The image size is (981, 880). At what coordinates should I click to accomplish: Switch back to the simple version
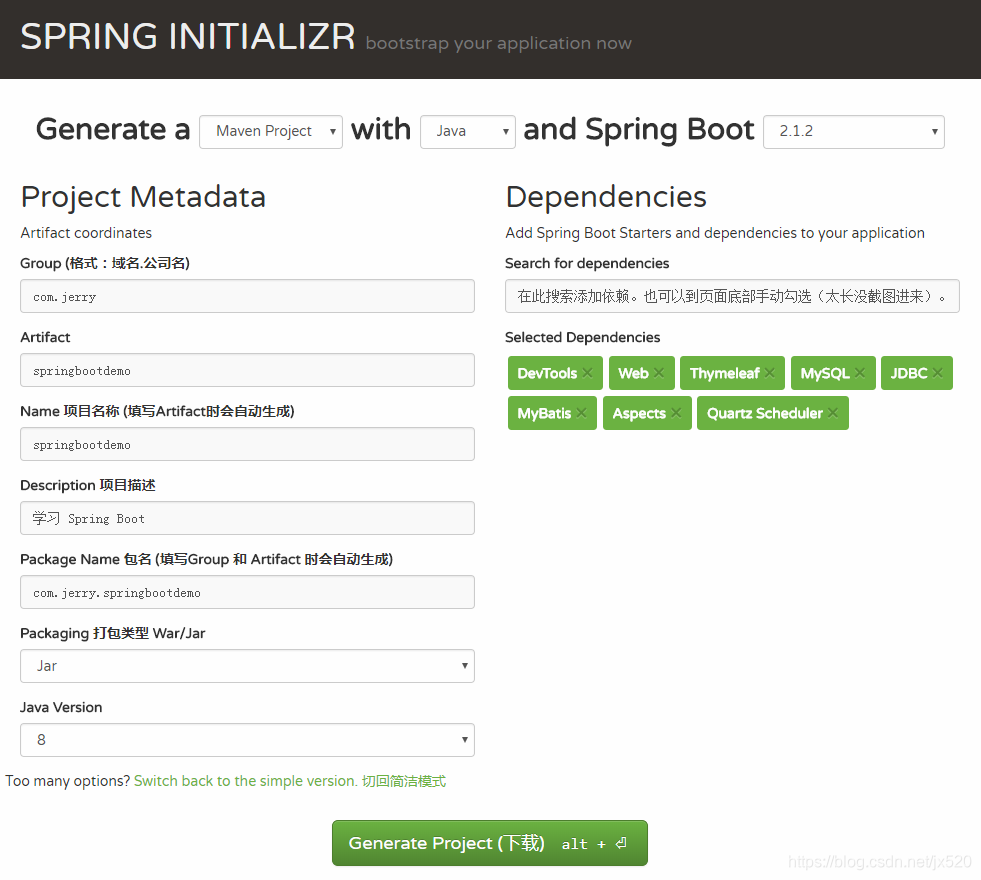(246, 781)
